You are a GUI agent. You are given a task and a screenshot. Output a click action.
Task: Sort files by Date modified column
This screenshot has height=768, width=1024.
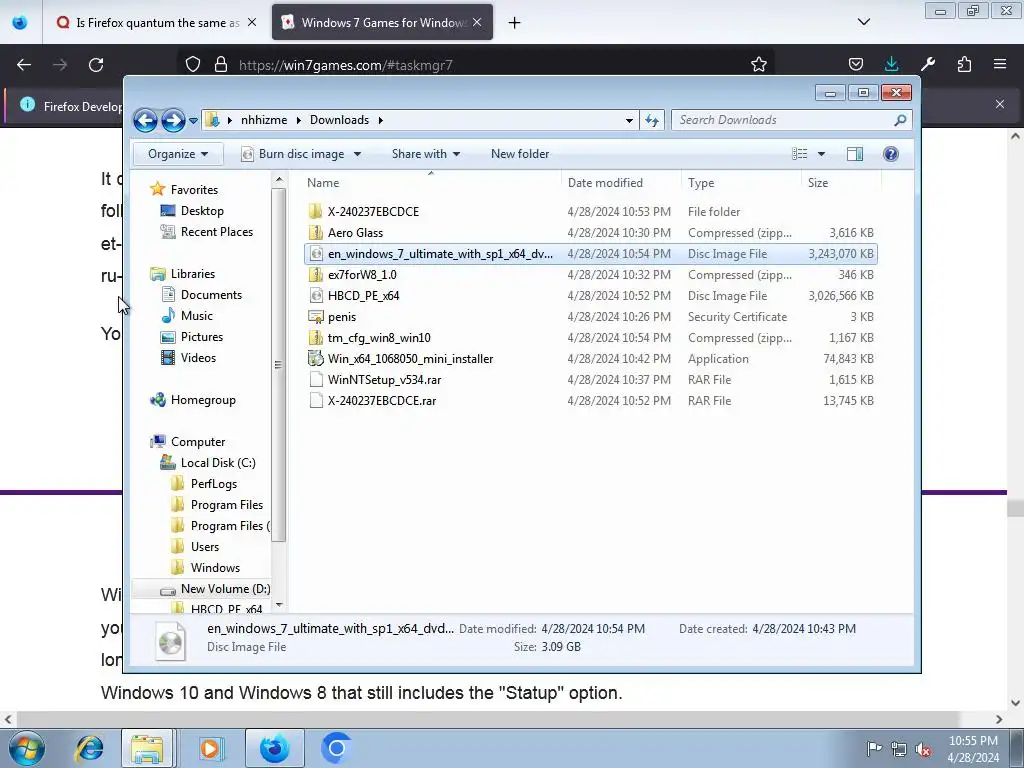click(605, 183)
